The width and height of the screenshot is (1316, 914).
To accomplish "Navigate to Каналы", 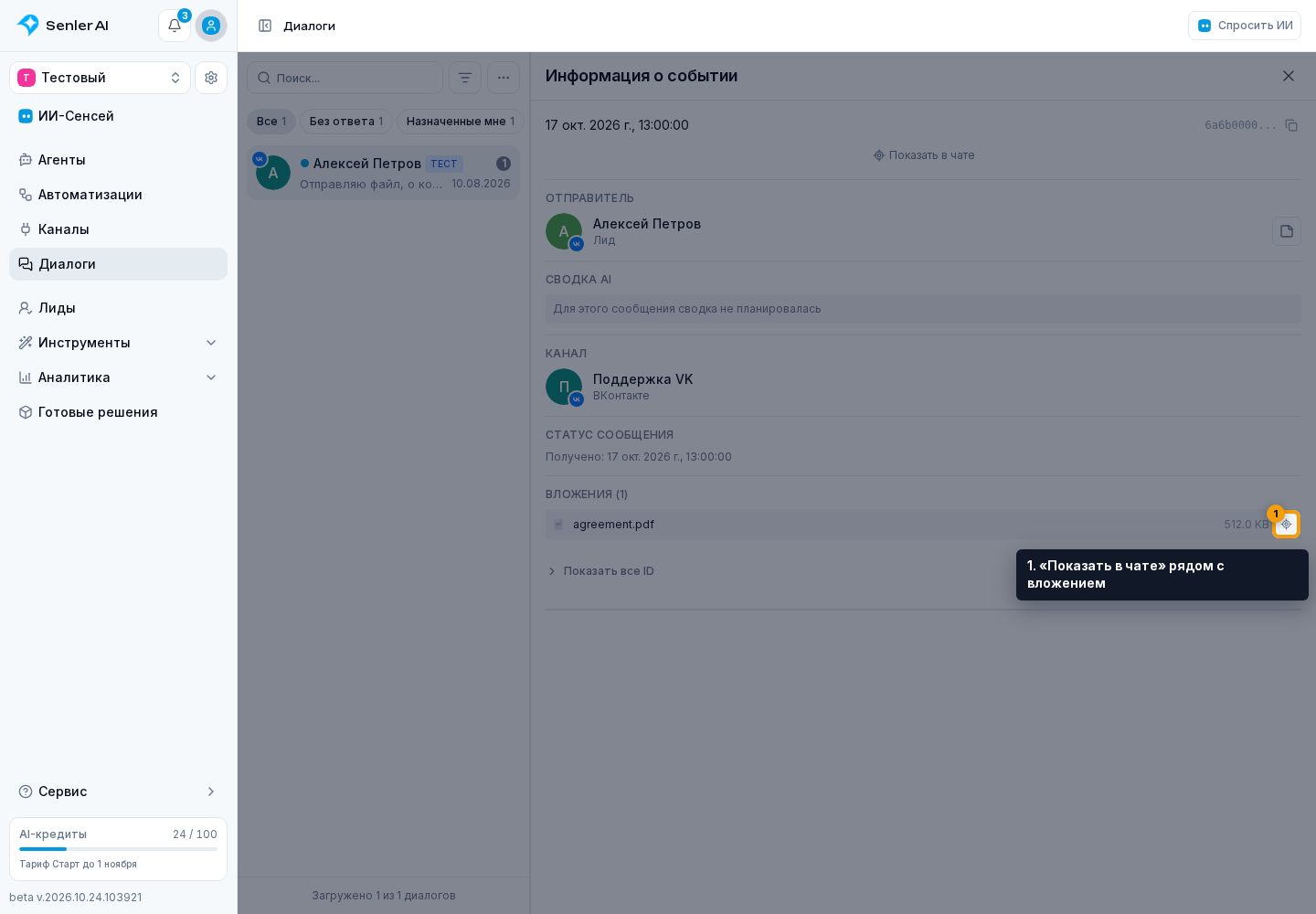I will click(118, 229).
